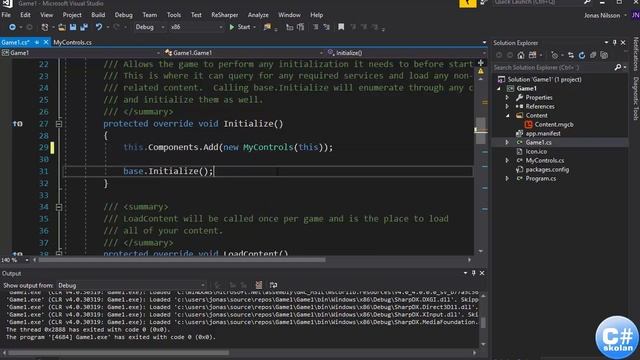
Task: Click the Undo arrow icon
Action: pos(98,27)
